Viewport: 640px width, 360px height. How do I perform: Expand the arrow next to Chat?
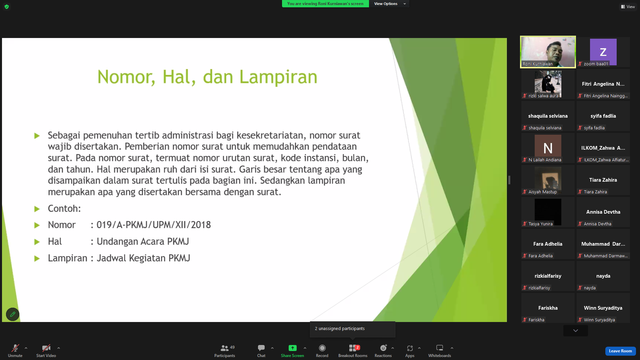272,348
